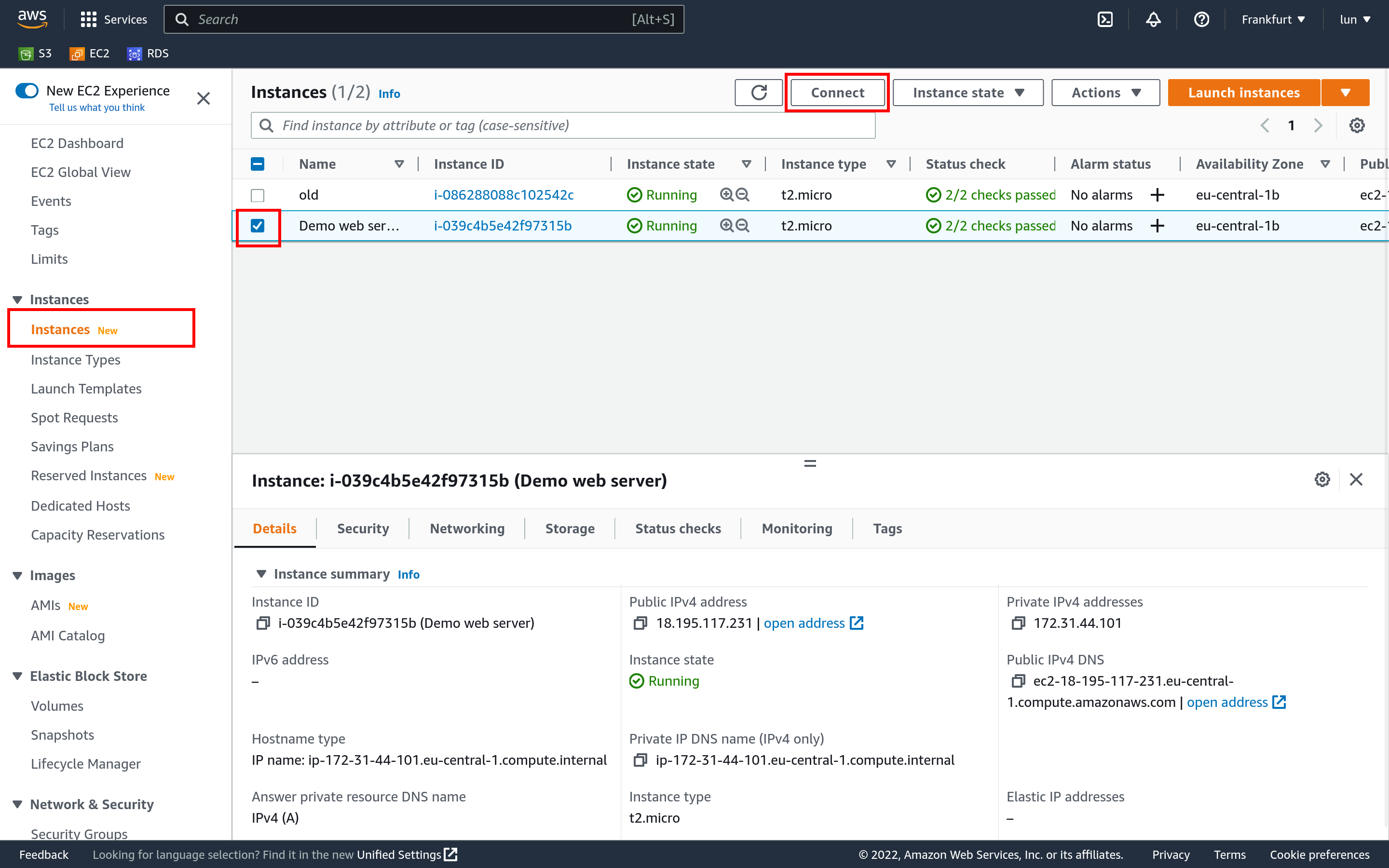Switch to the Tags tab
This screenshot has height=868, width=1389.
pos(887,528)
